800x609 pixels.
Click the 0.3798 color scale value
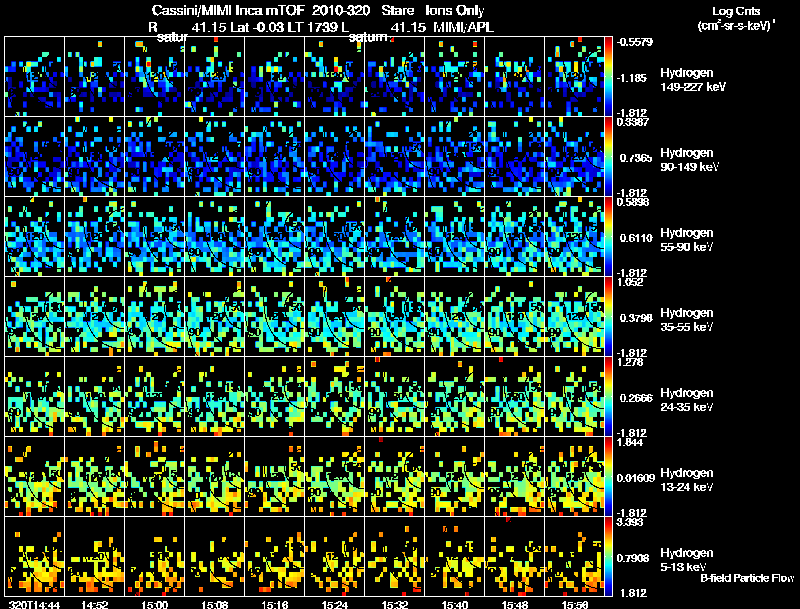pyautogui.click(x=636, y=318)
